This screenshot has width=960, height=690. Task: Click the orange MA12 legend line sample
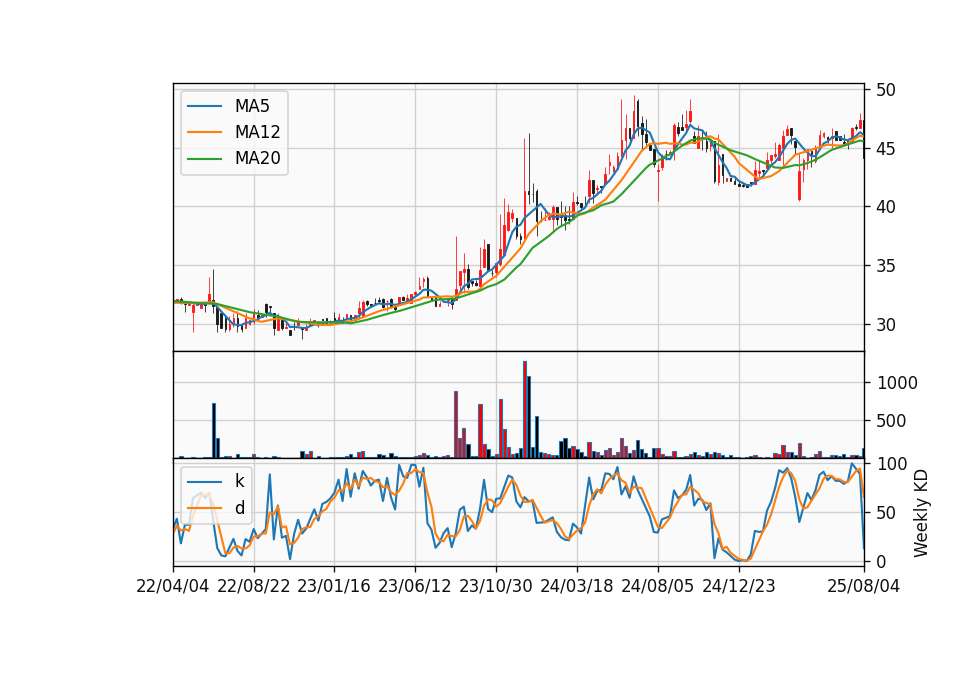pos(204,132)
